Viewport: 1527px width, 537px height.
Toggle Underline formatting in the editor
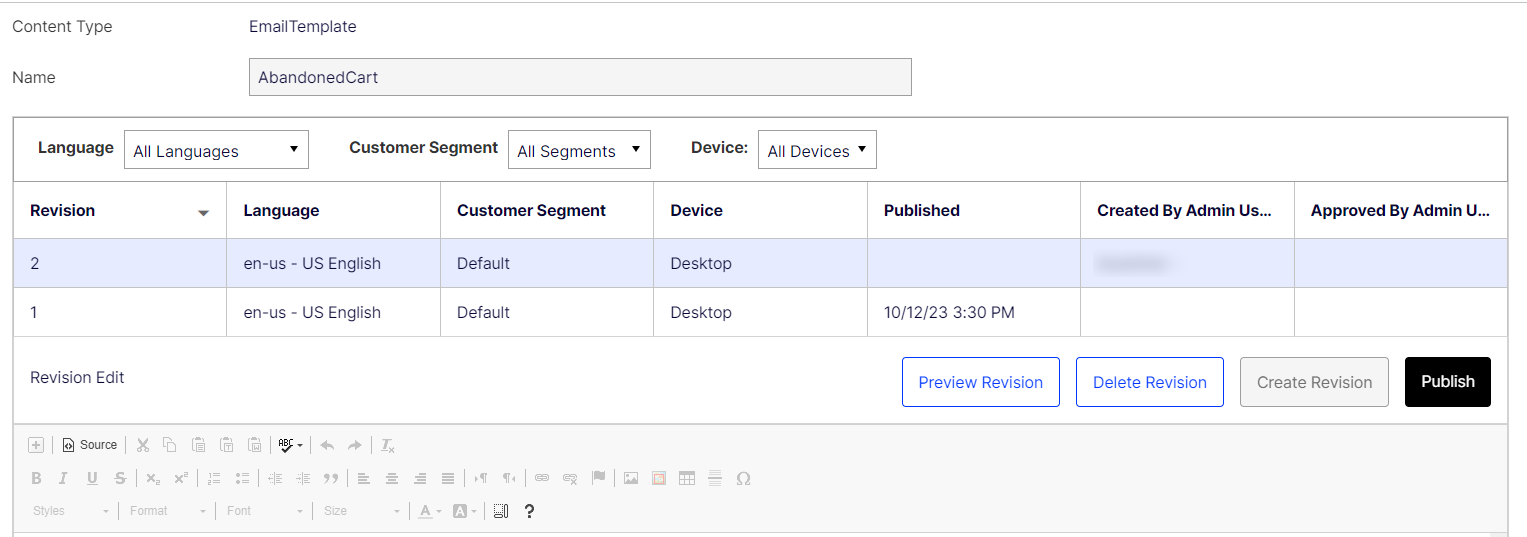coord(92,478)
